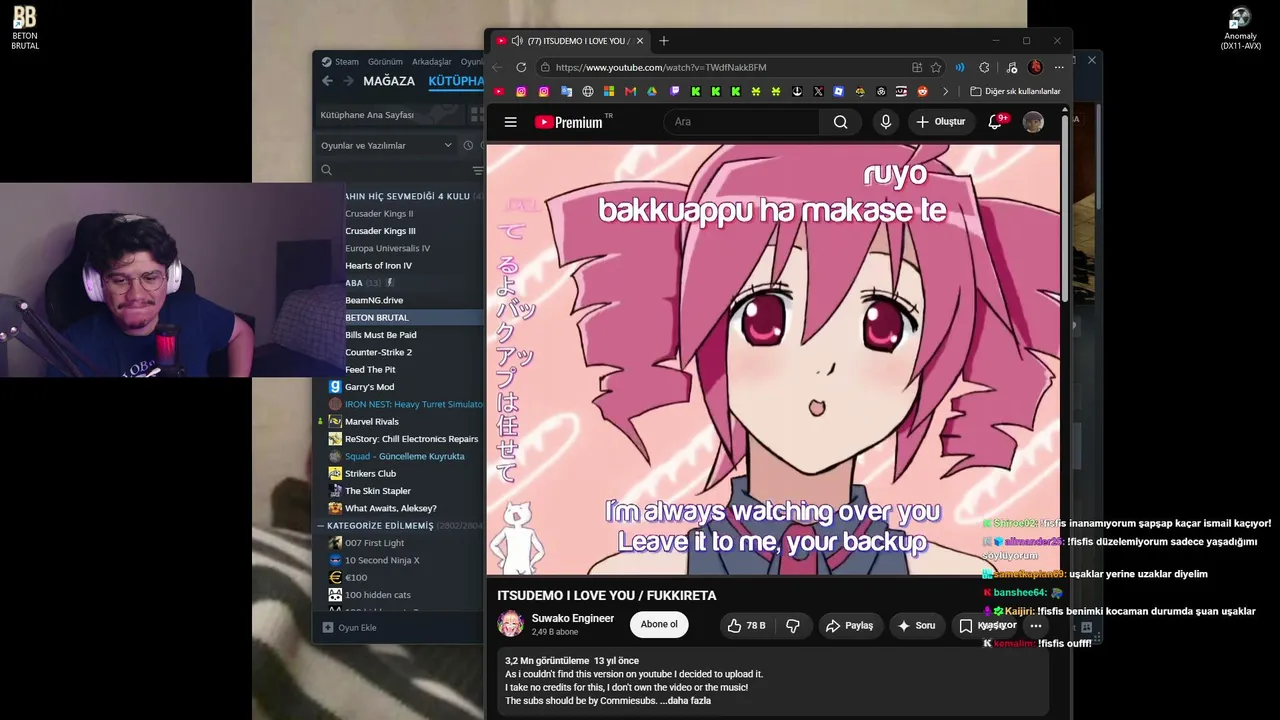The width and height of the screenshot is (1280, 720).
Task: Open the Google Translate bookmark icon
Action: pyautogui.click(x=566, y=91)
